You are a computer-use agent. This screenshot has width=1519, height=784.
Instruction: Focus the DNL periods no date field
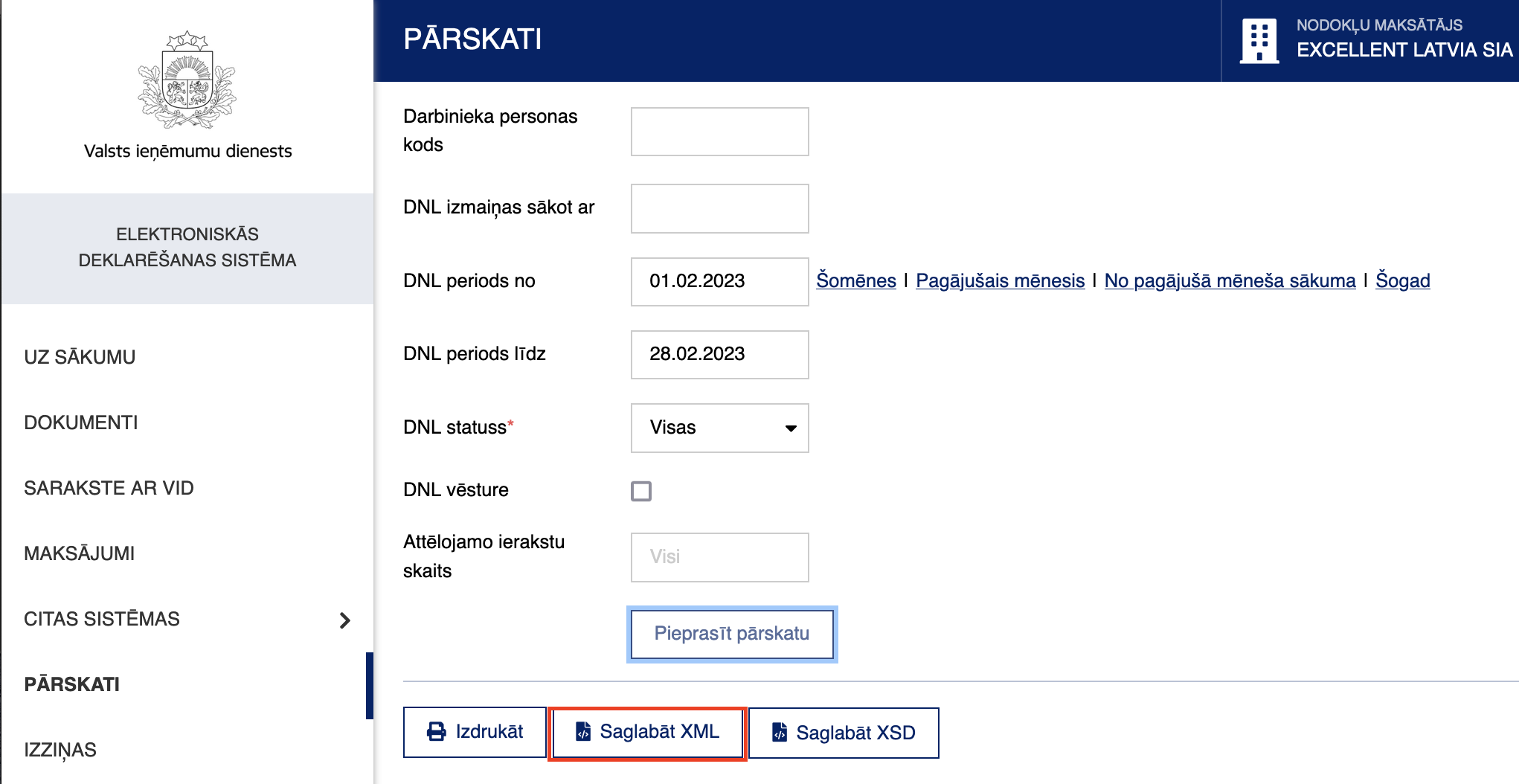tap(719, 281)
